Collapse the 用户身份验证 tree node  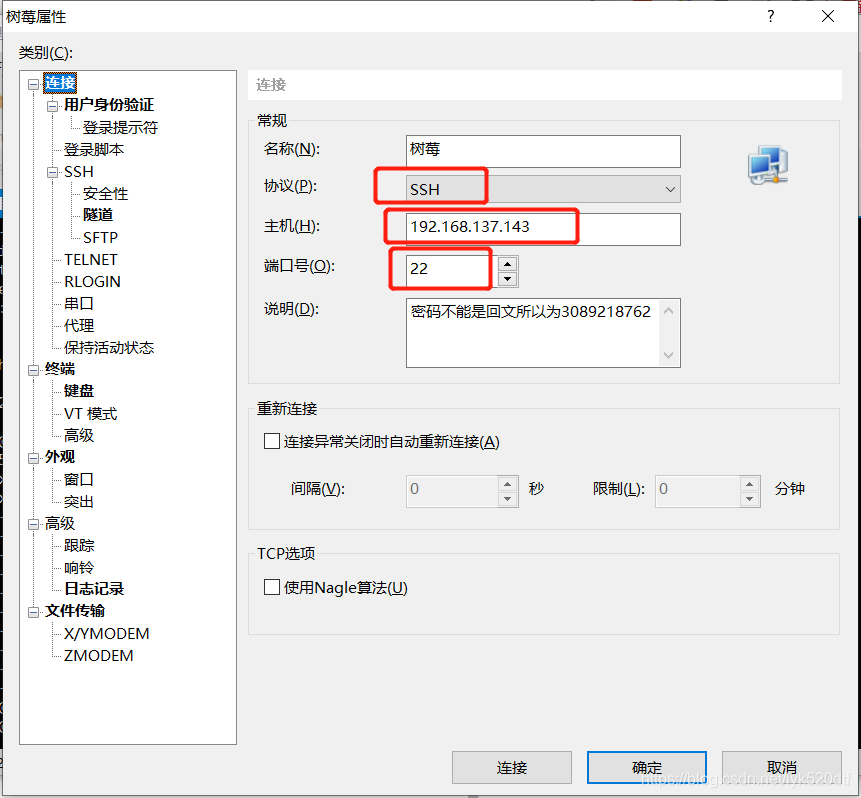point(53,106)
